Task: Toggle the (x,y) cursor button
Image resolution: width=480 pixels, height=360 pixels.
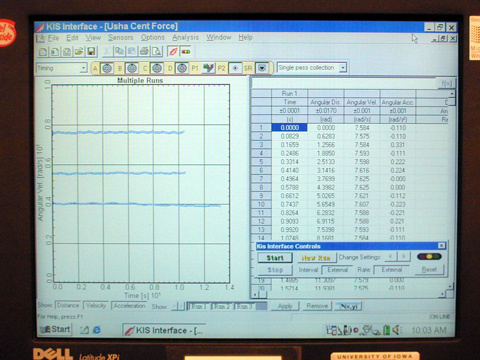Action: 348,306
